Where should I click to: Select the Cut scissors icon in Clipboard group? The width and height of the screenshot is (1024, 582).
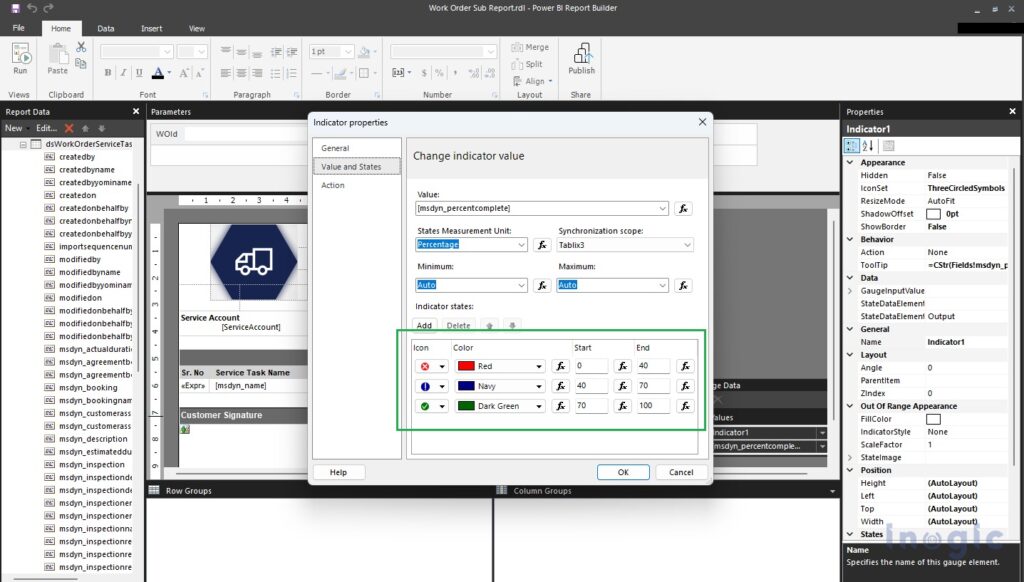point(82,46)
